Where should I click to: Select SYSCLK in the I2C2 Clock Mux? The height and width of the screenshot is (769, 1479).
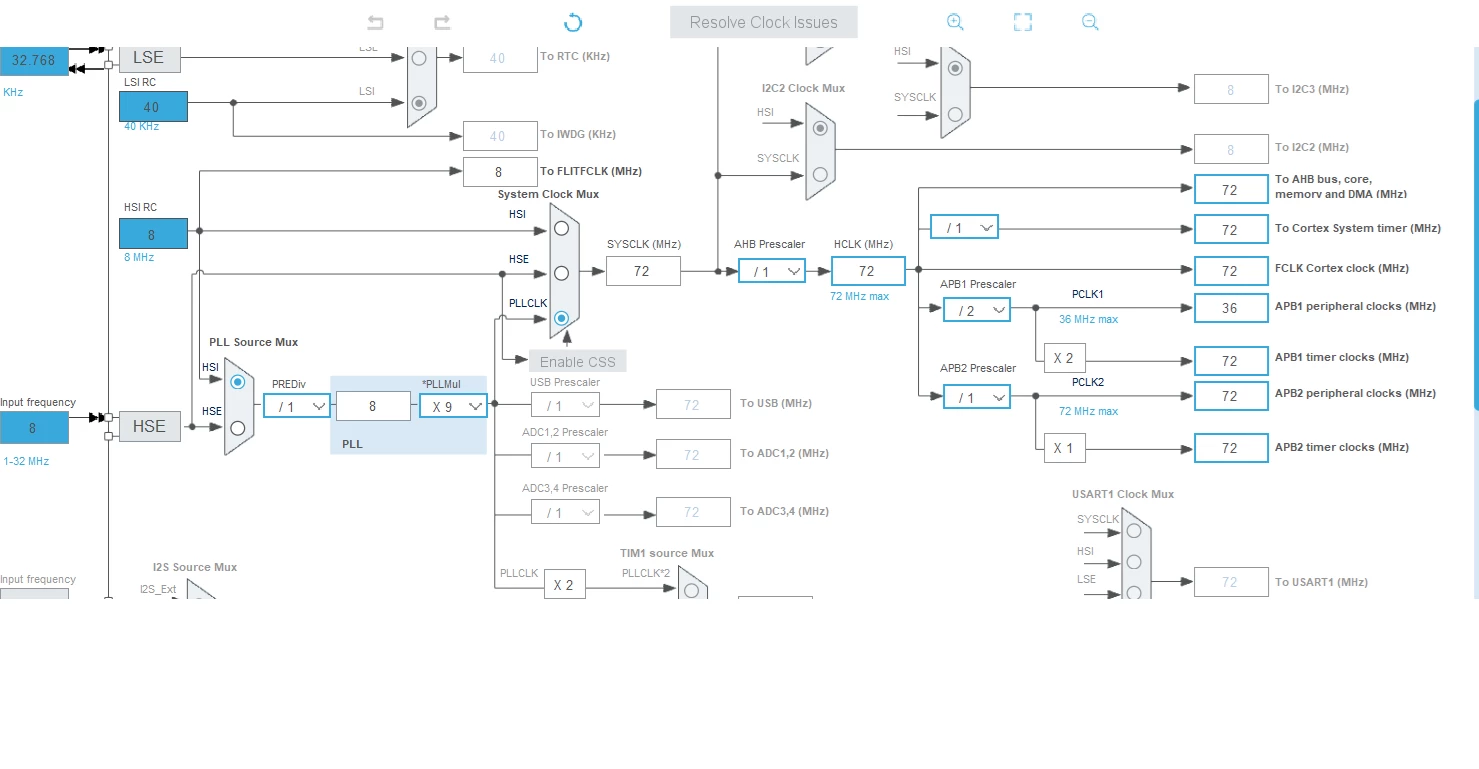tap(820, 174)
